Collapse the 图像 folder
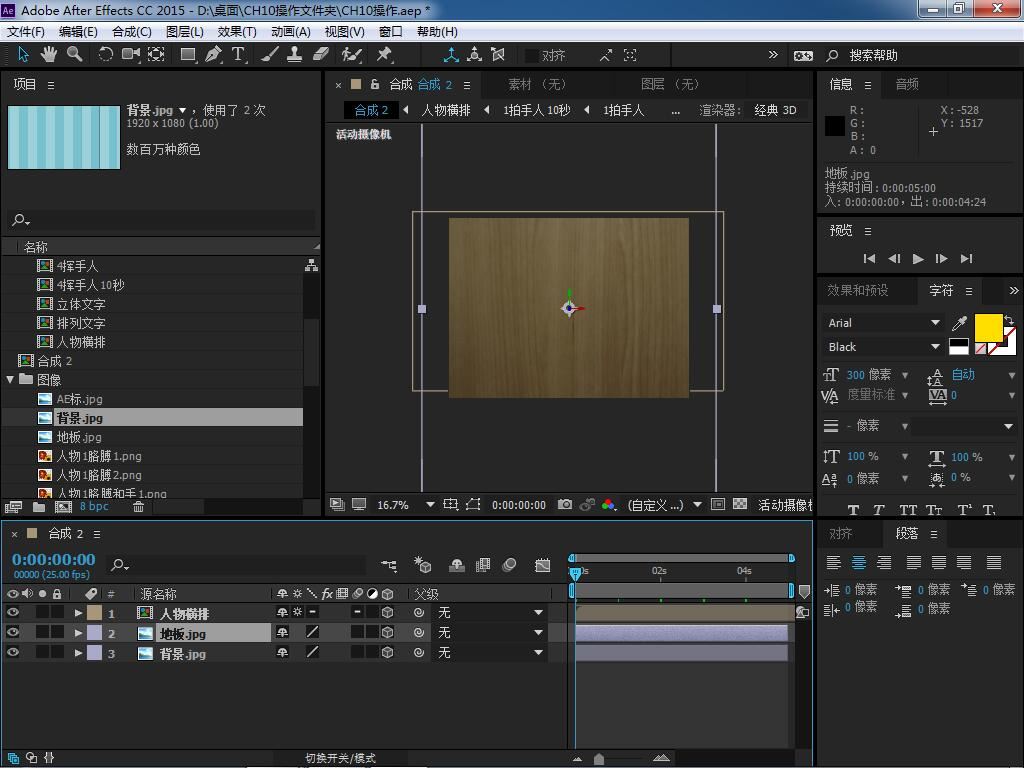1024x768 pixels. pos(11,380)
